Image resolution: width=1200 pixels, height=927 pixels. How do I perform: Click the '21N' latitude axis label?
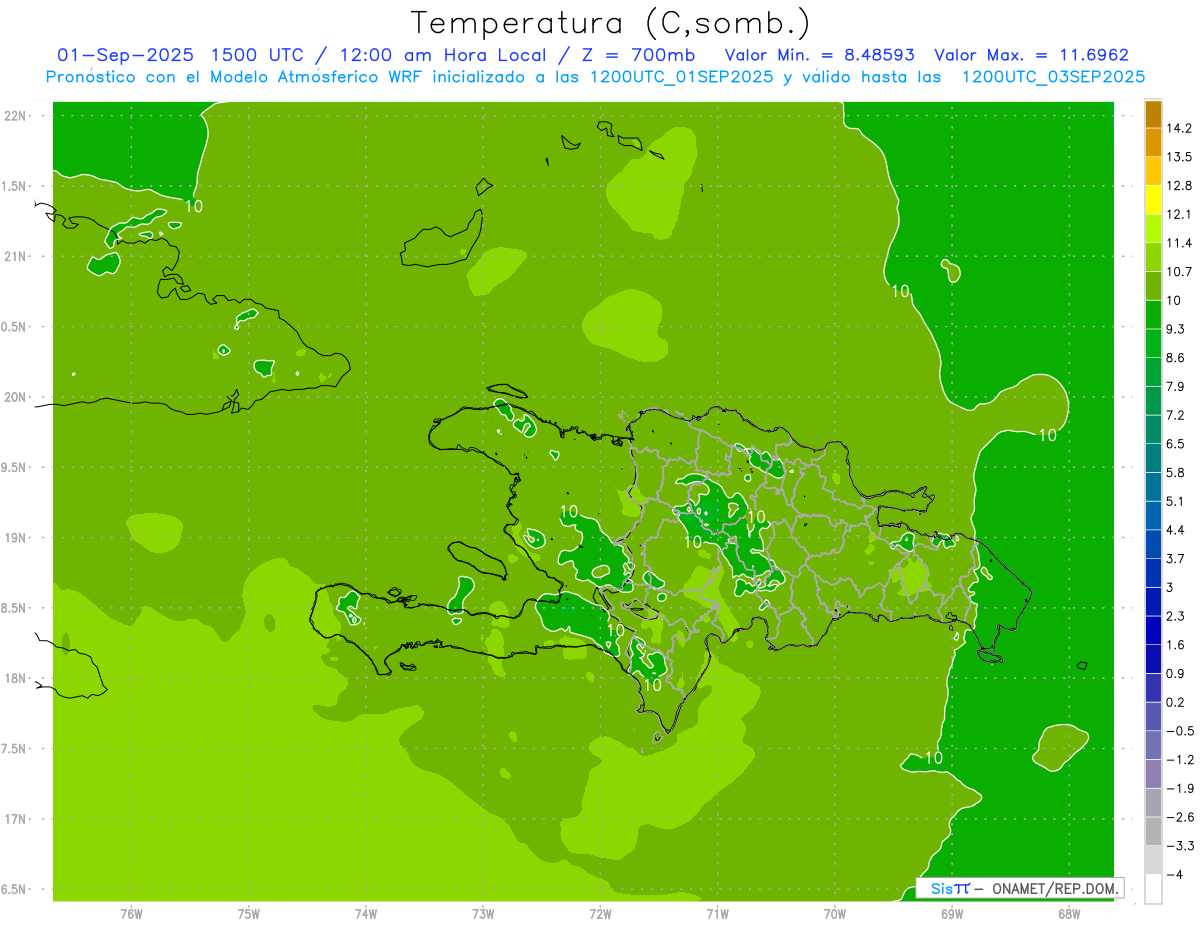point(15,256)
